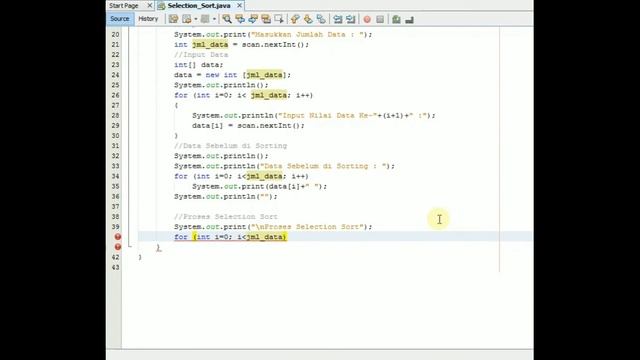The height and width of the screenshot is (360, 640).
Task: Click the Java file icon on Selection_Sort tab
Action: tap(162, 5)
